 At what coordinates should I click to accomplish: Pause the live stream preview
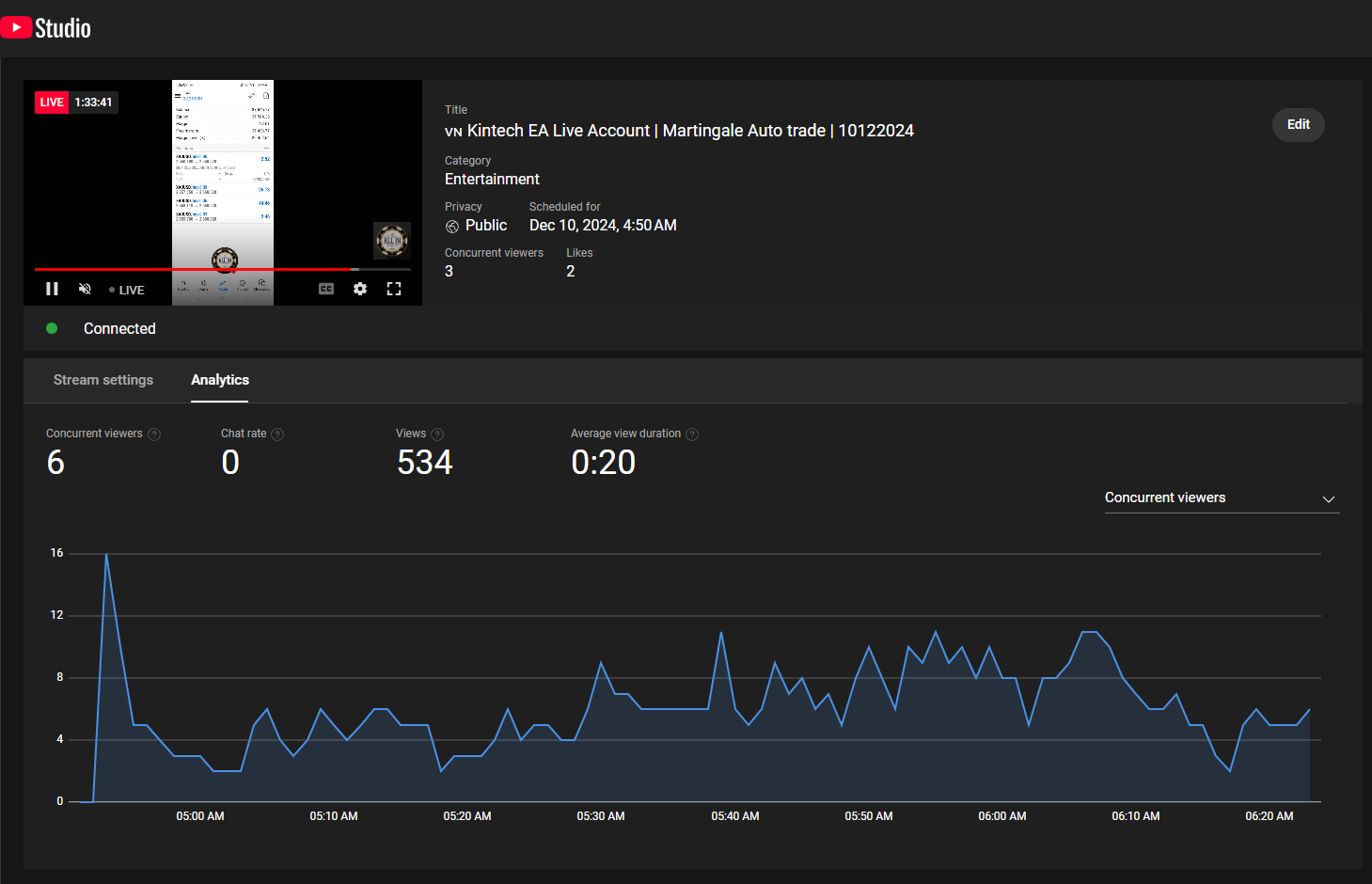pos(52,289)
